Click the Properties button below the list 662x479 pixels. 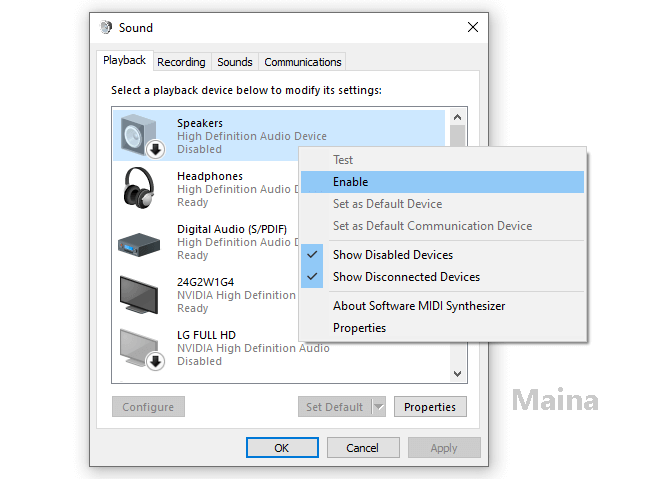click(x=430, y=407)
